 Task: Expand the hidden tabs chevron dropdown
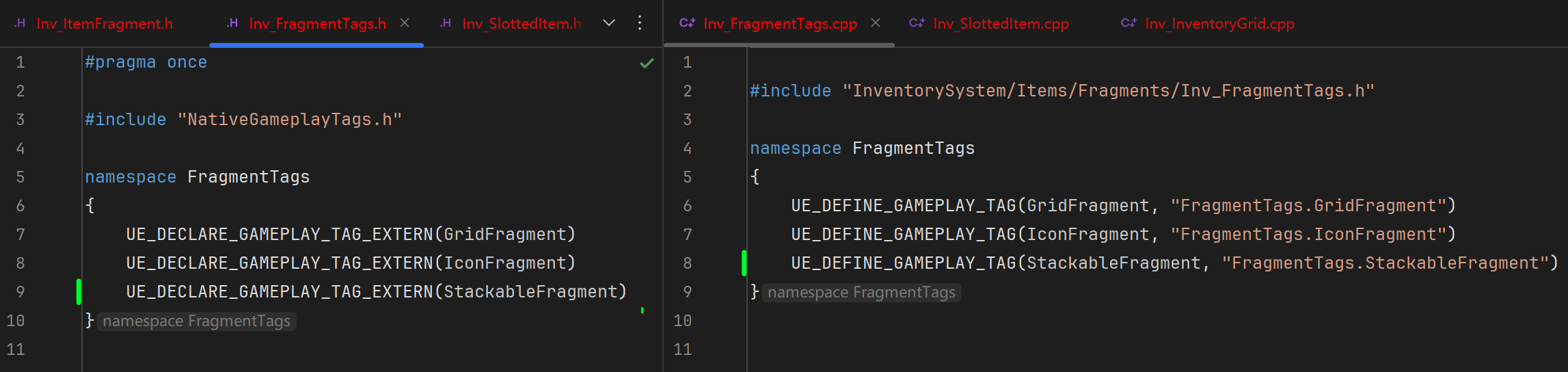(609, 23)
